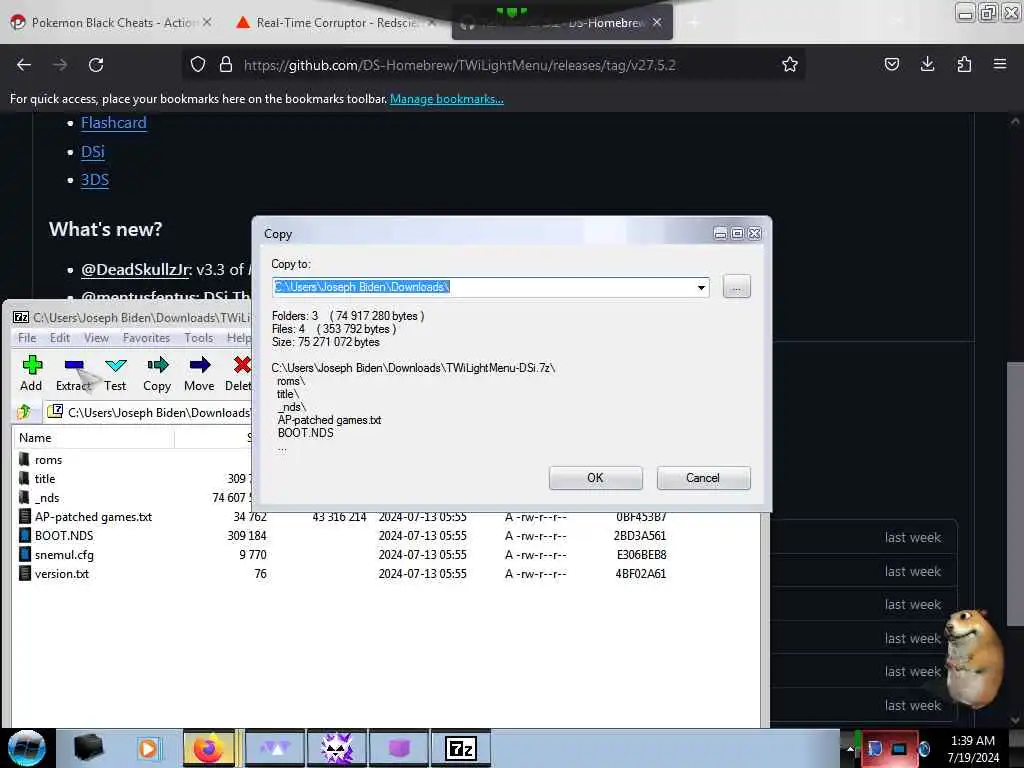Click the Copy toolbar icon in 7-Zip

[x=157, y=365]
